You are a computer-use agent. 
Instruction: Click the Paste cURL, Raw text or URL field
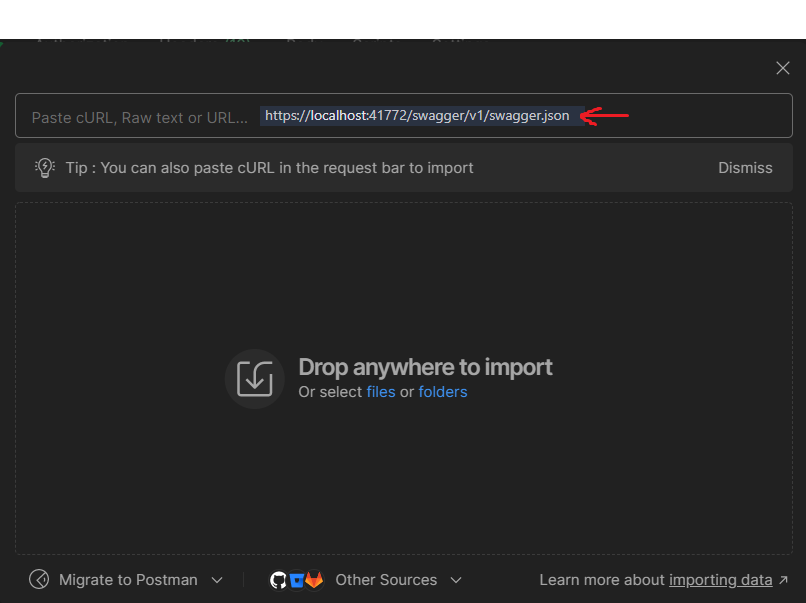(140, 117)
